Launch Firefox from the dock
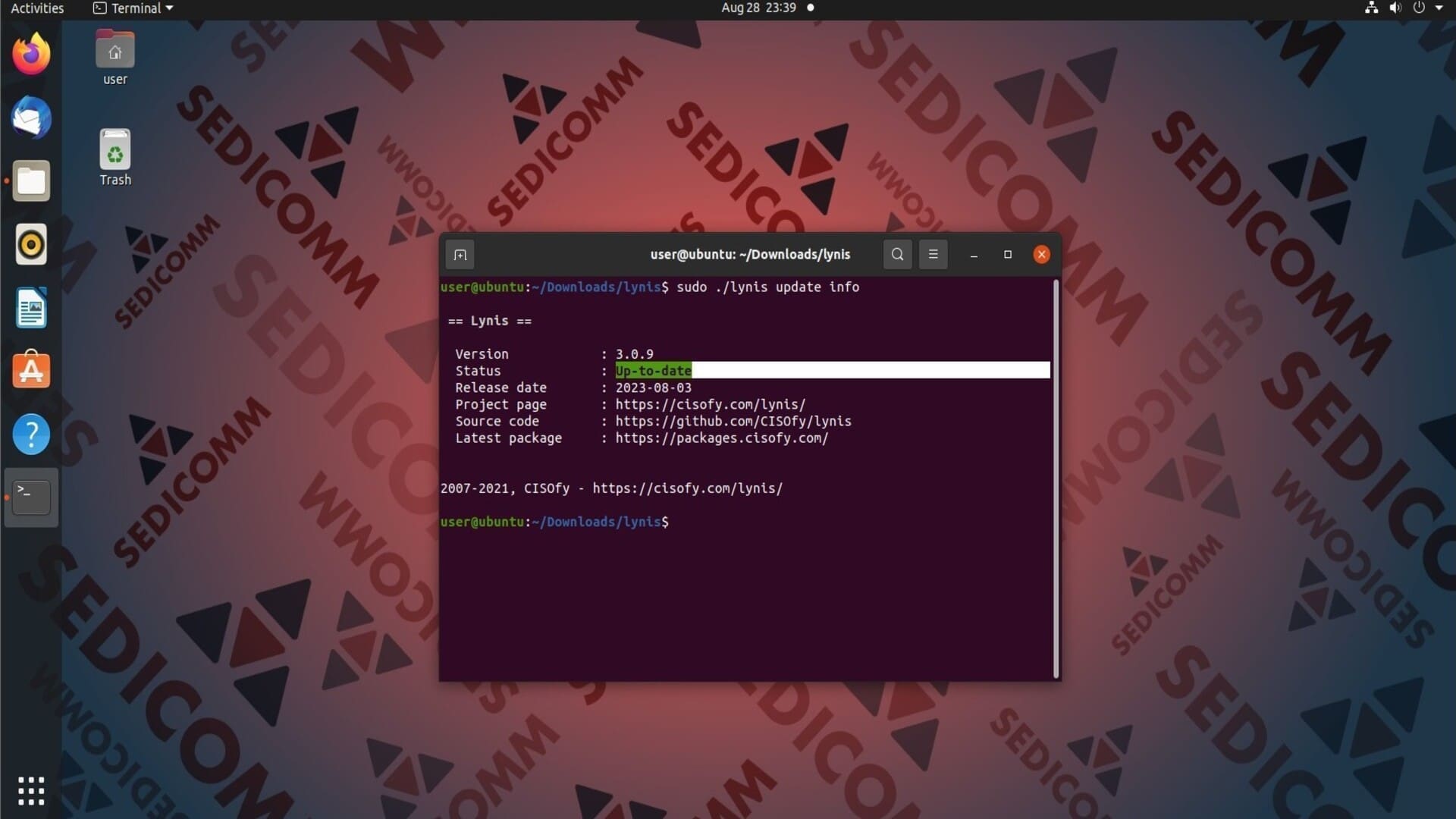Viewport: 1456px width, 819px height. tap(31, 55)
